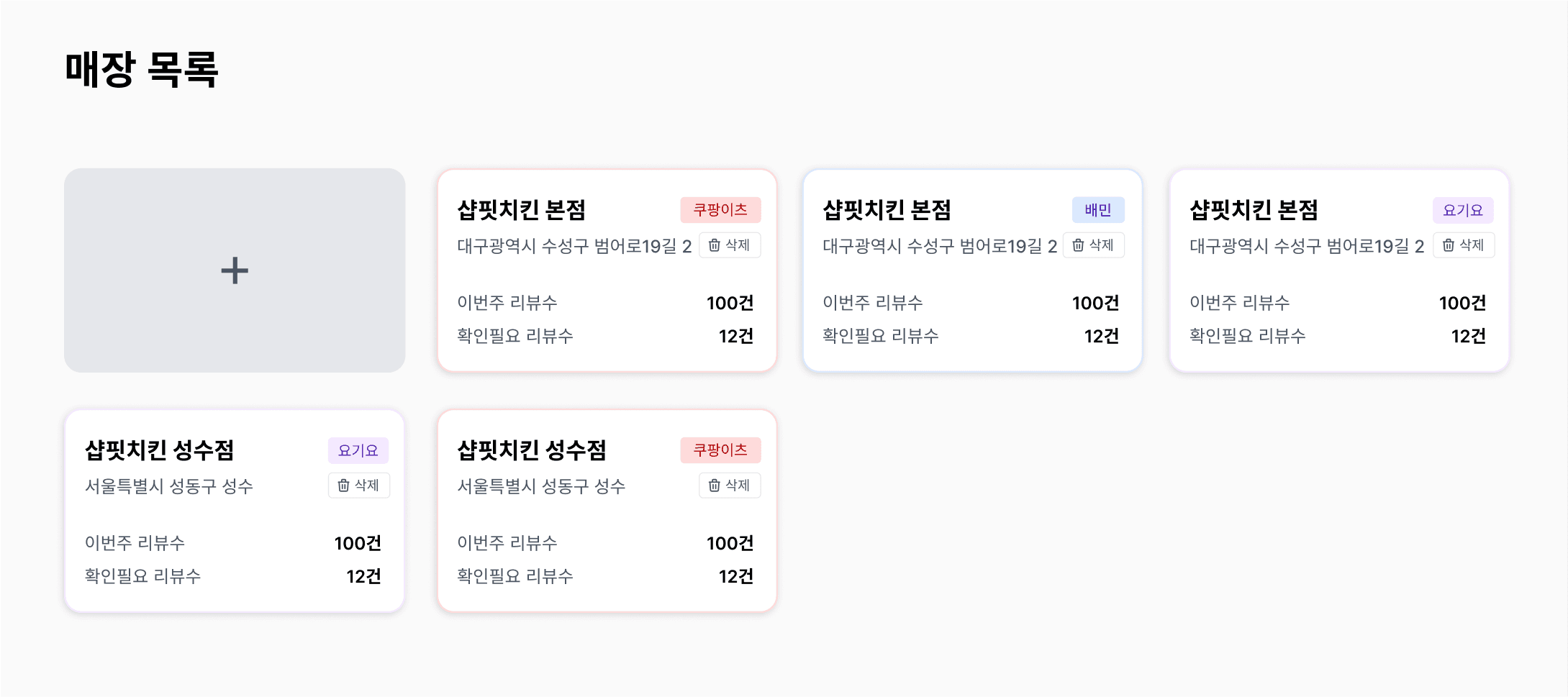Click the 삭제 button on 요기요 성수점 card
Viewport: 1568px width, 697px height.
(x=358, y=486)
